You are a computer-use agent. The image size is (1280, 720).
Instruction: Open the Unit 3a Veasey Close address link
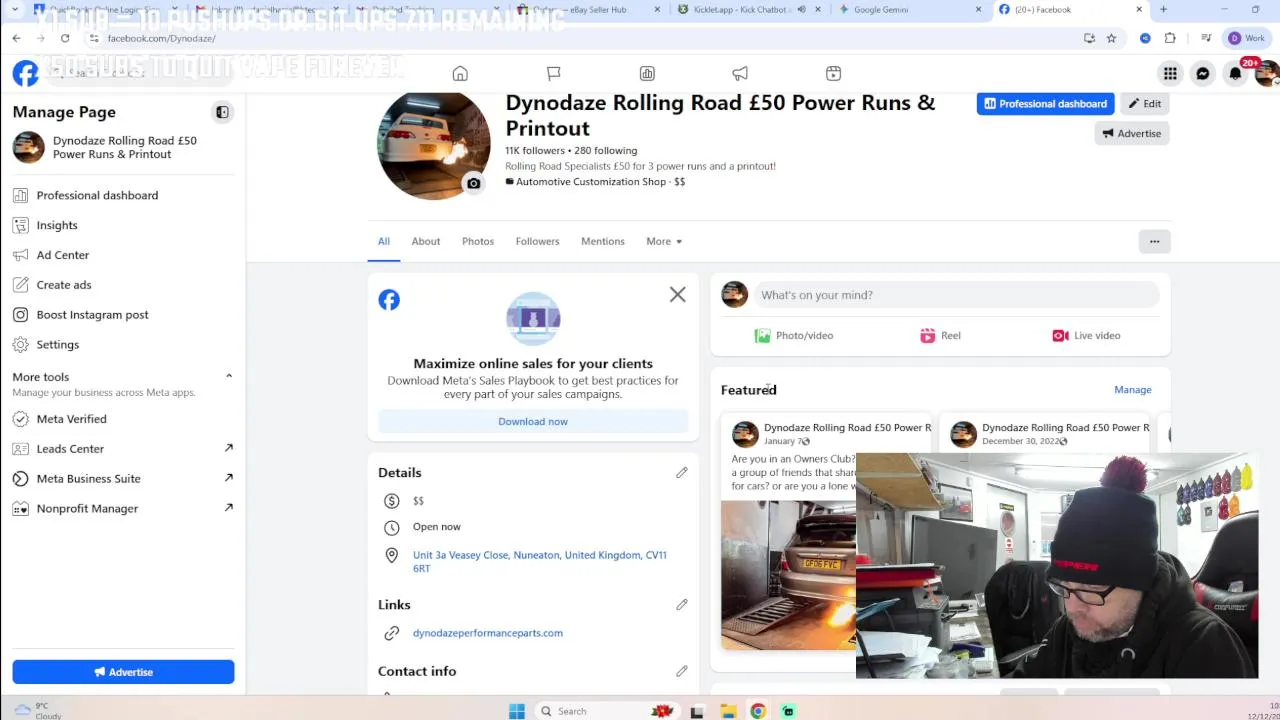tap(540, 561)
